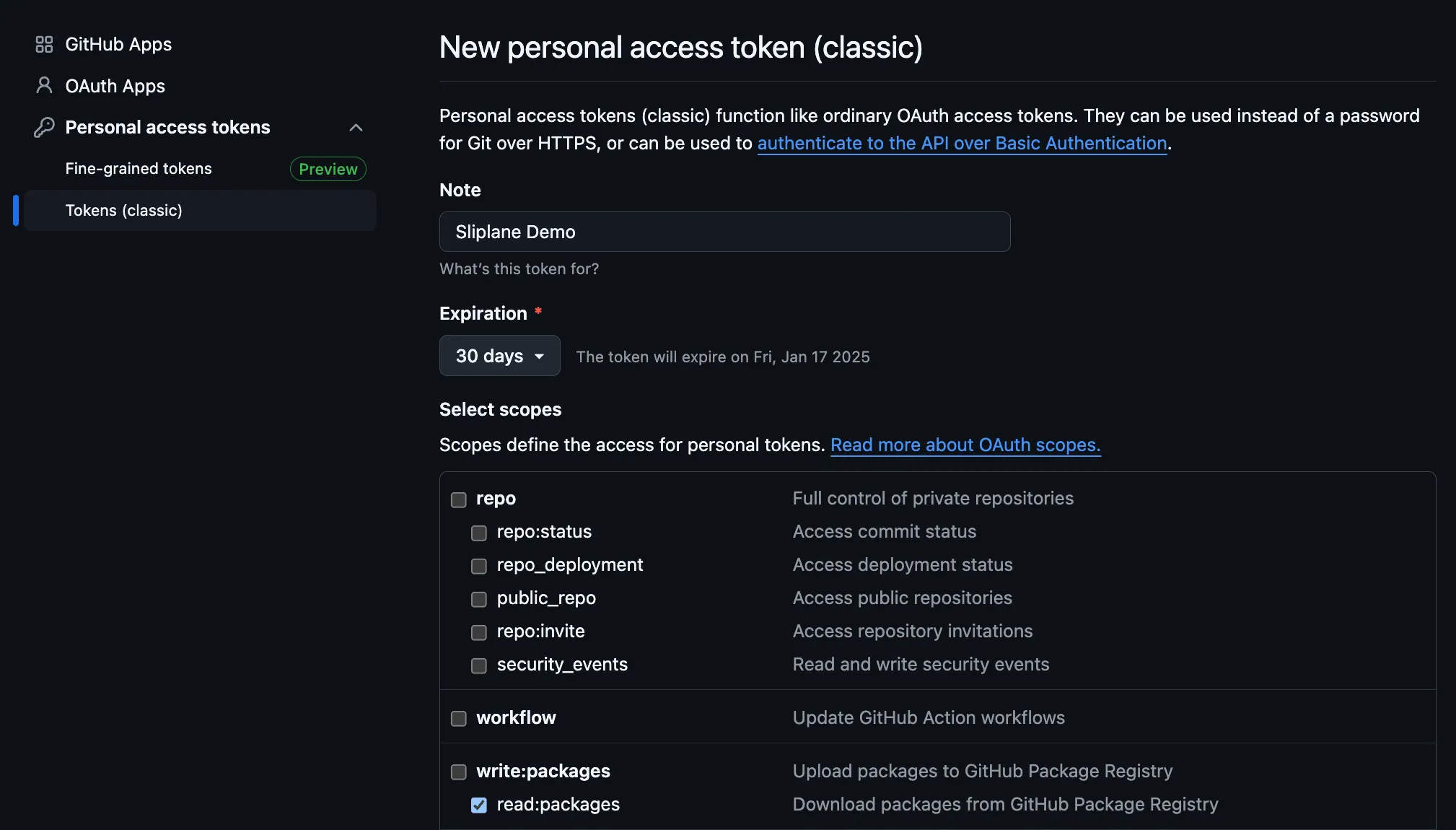
Task: Check the write:packages scope
Action: [459, 772]
